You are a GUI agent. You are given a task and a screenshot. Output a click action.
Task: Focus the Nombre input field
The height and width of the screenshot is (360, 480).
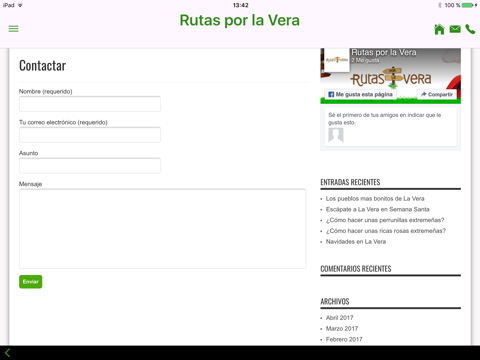(90, 104)
